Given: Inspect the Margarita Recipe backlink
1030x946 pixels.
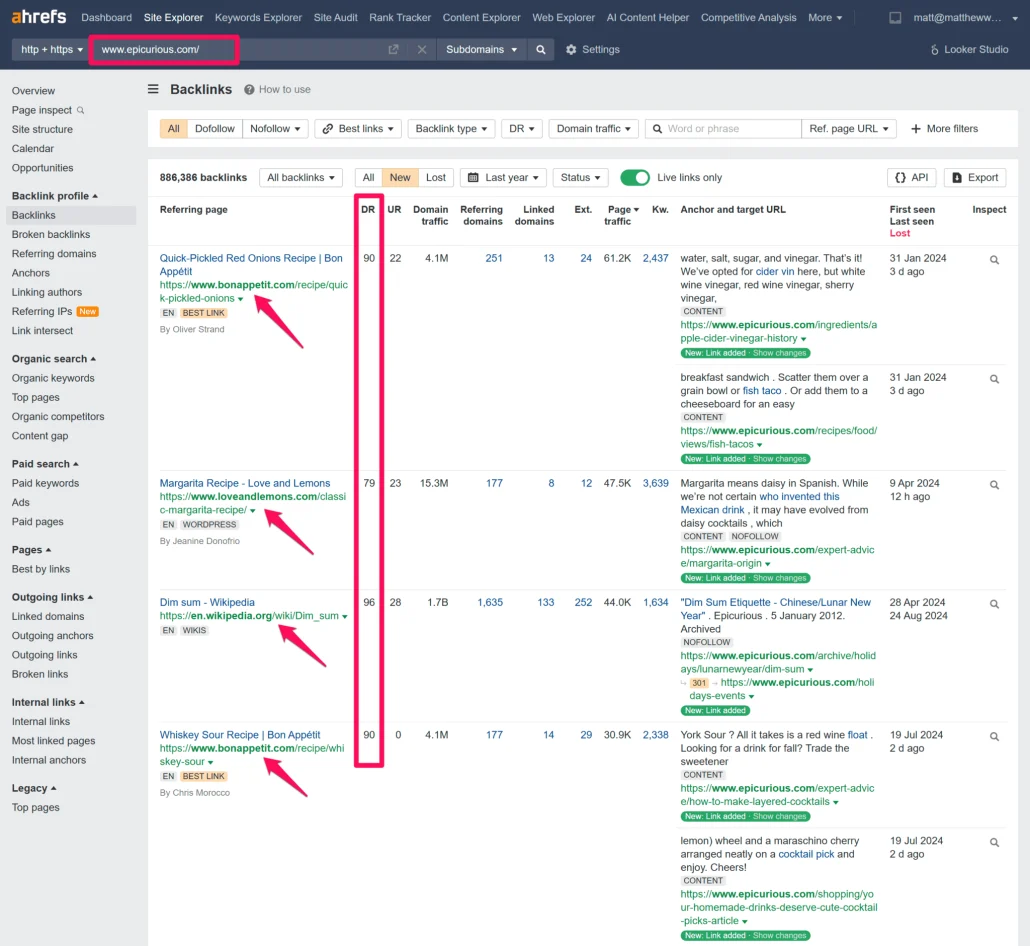Looking at the screenshot, I should [994, 484].
